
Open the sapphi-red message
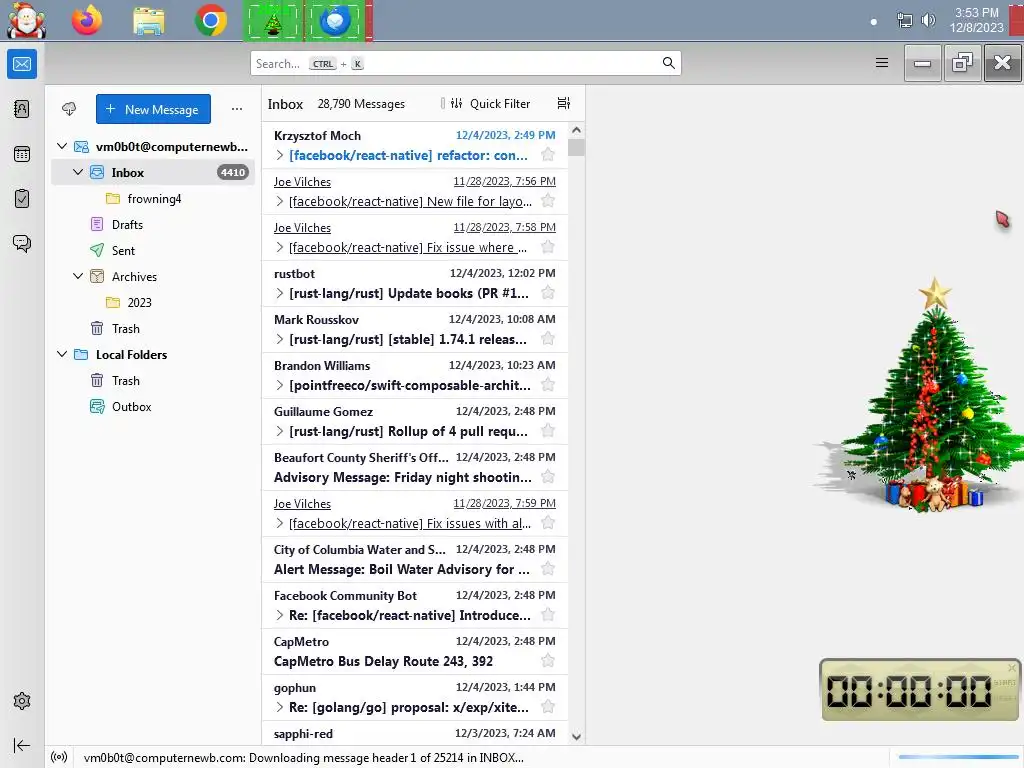point(415,733)
